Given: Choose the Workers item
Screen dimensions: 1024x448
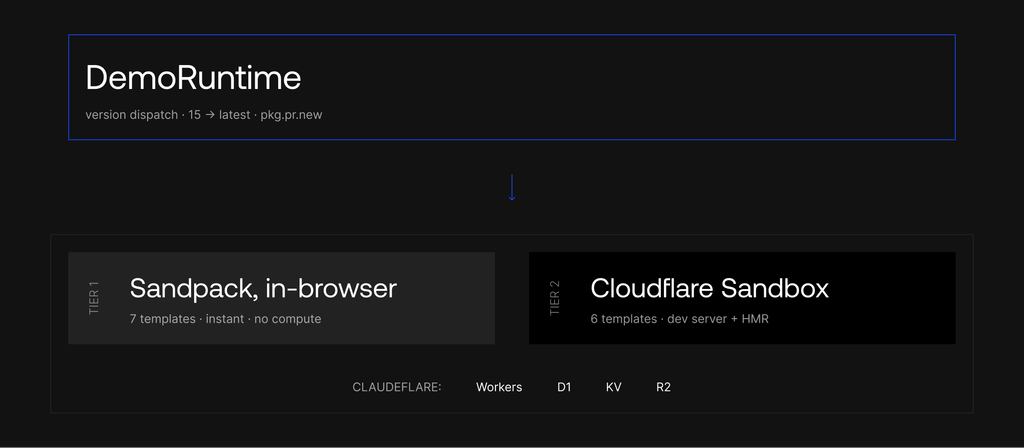Looking at the screenshot, I should [x=499, y=387].
